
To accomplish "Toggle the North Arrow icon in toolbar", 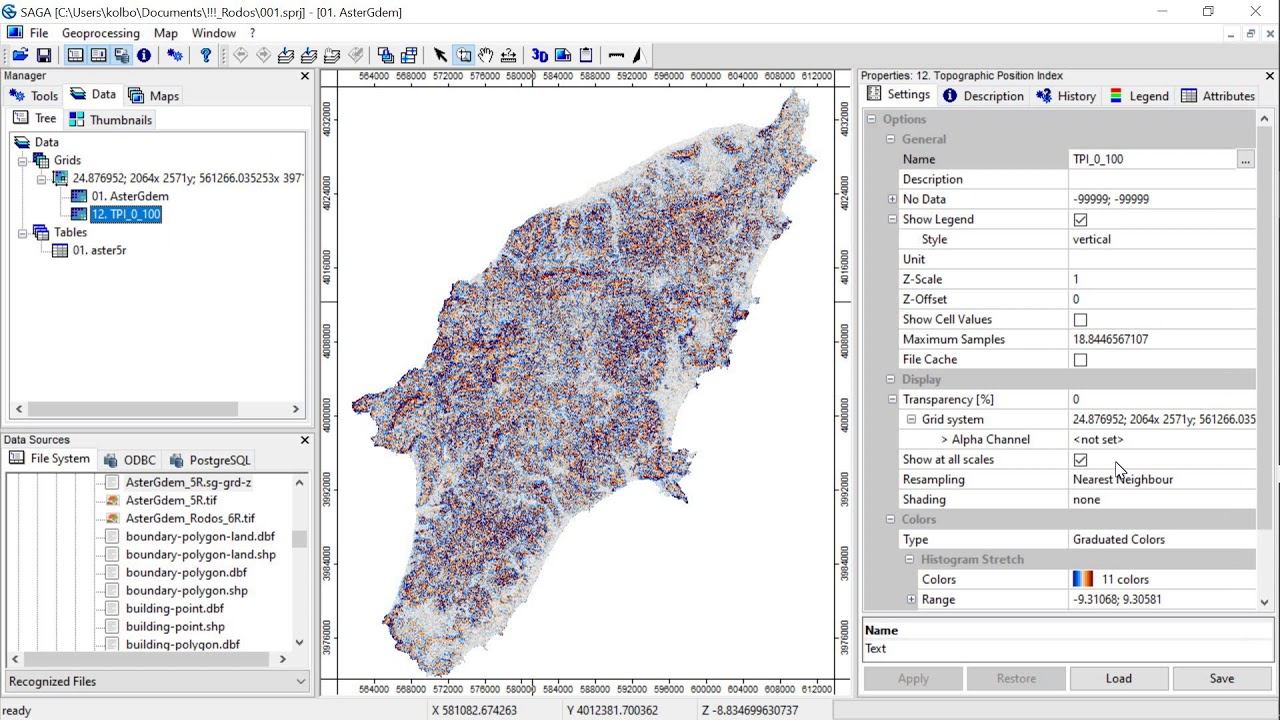I will (638, 55).
